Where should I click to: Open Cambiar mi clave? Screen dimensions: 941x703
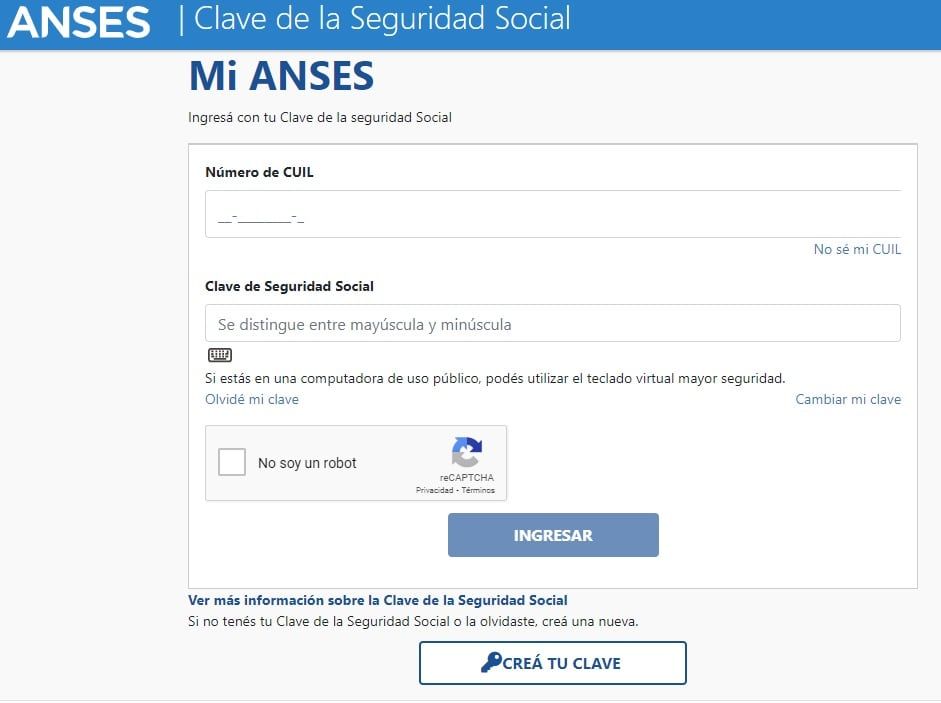[847, 399]
